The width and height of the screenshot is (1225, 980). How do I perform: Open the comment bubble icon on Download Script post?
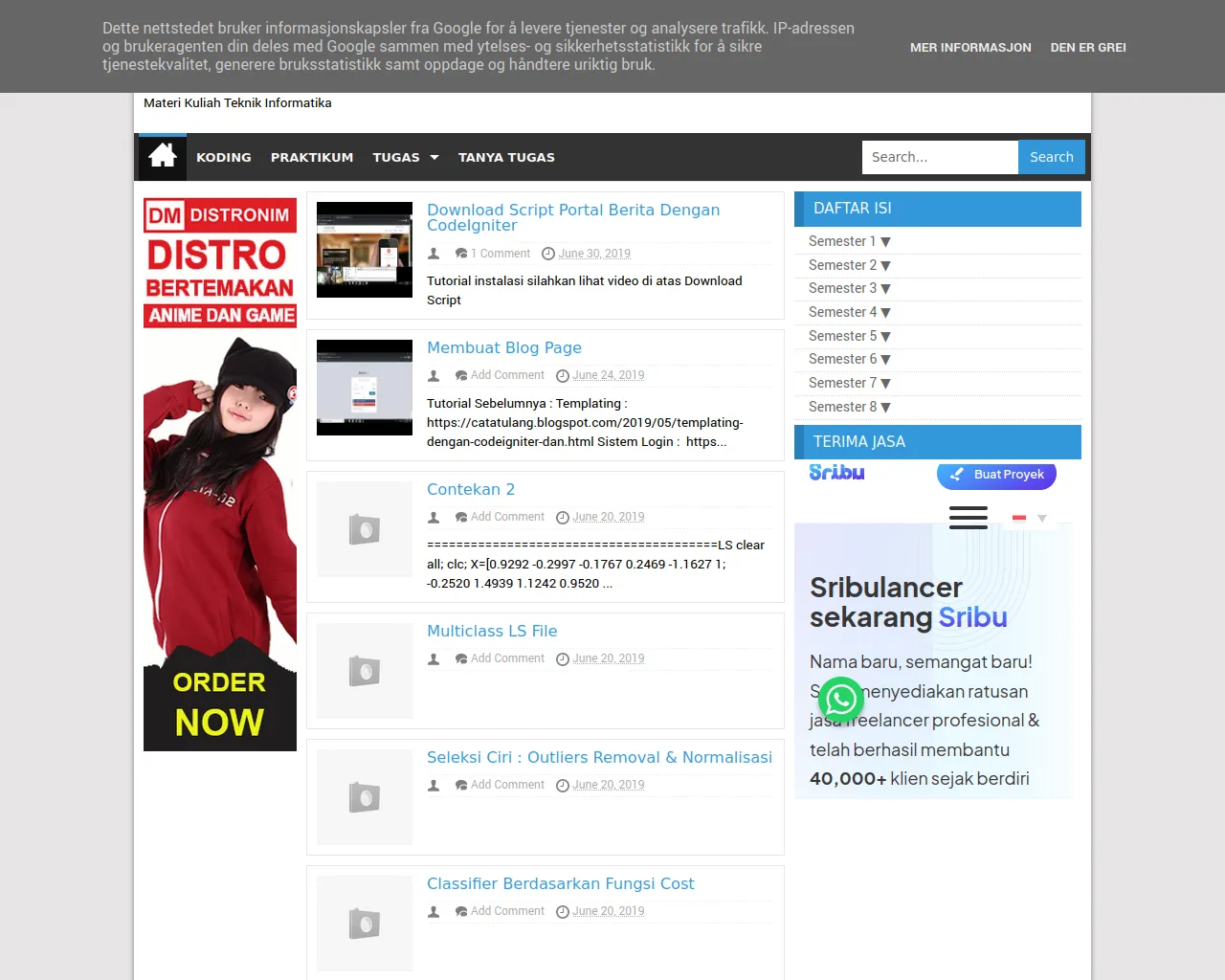tap(462, 253)
